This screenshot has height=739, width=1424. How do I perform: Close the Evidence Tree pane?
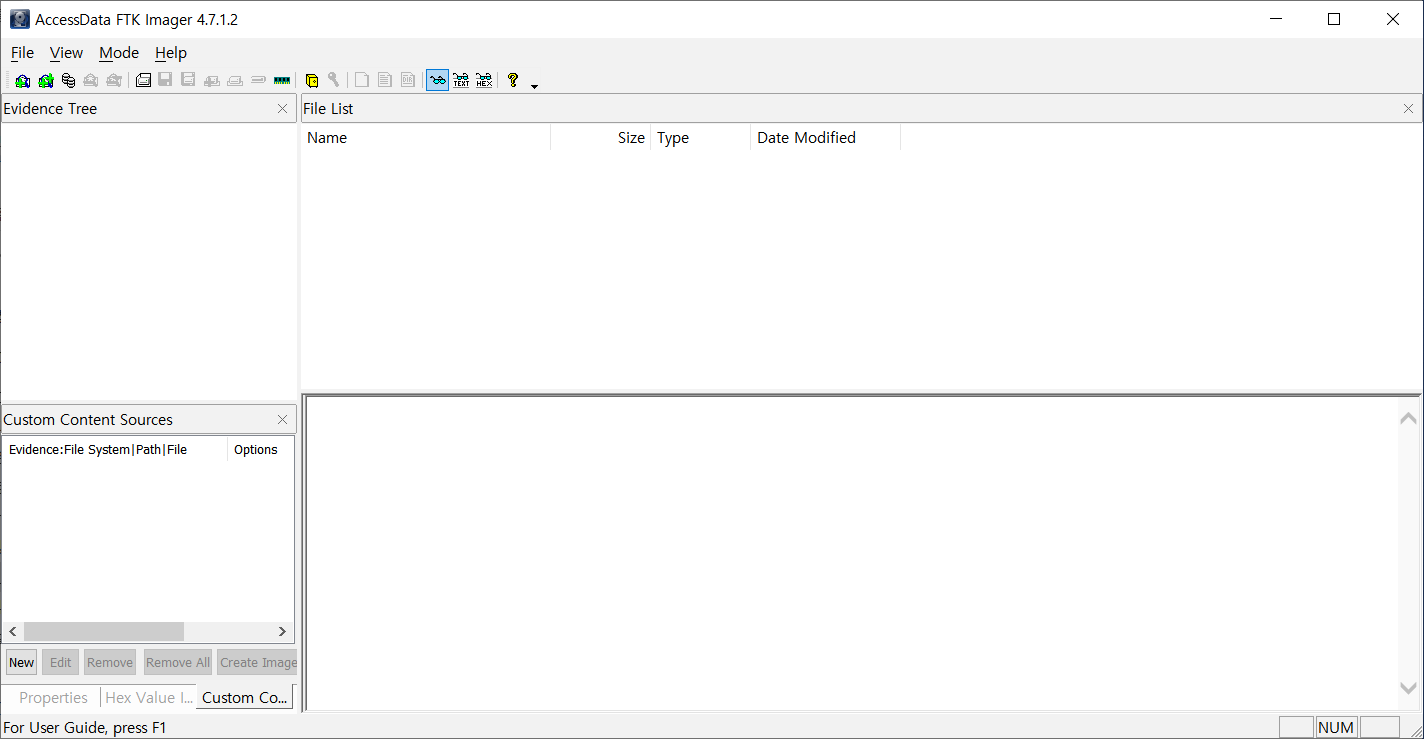coord(282,109)
